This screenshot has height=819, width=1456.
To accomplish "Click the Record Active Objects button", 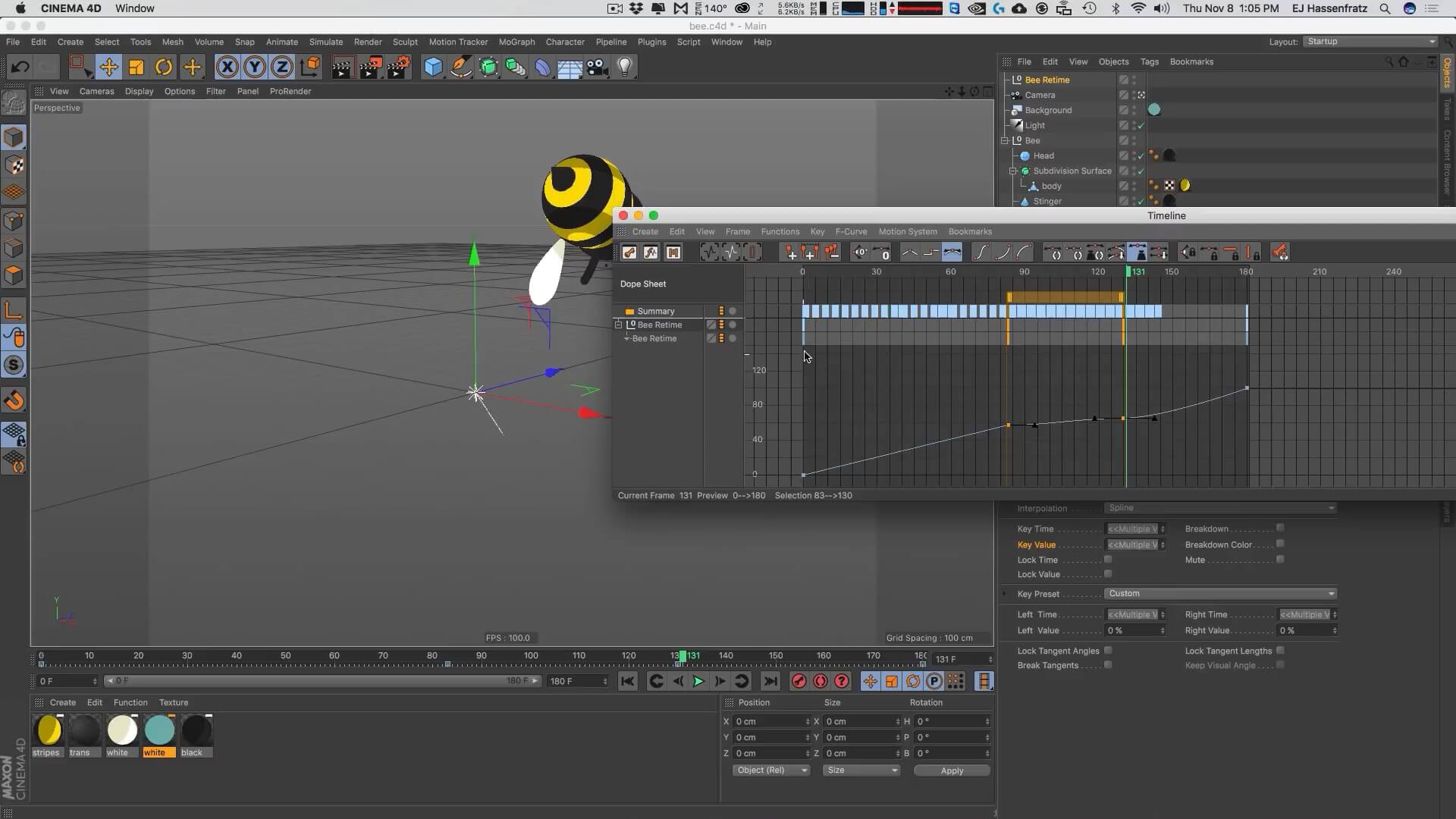I will [799, 681].
